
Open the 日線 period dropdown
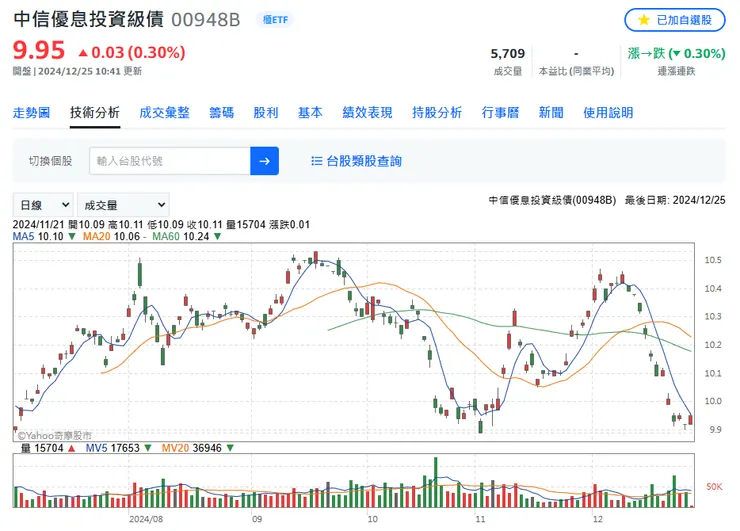pyautogui.click(x=43, y=204)
